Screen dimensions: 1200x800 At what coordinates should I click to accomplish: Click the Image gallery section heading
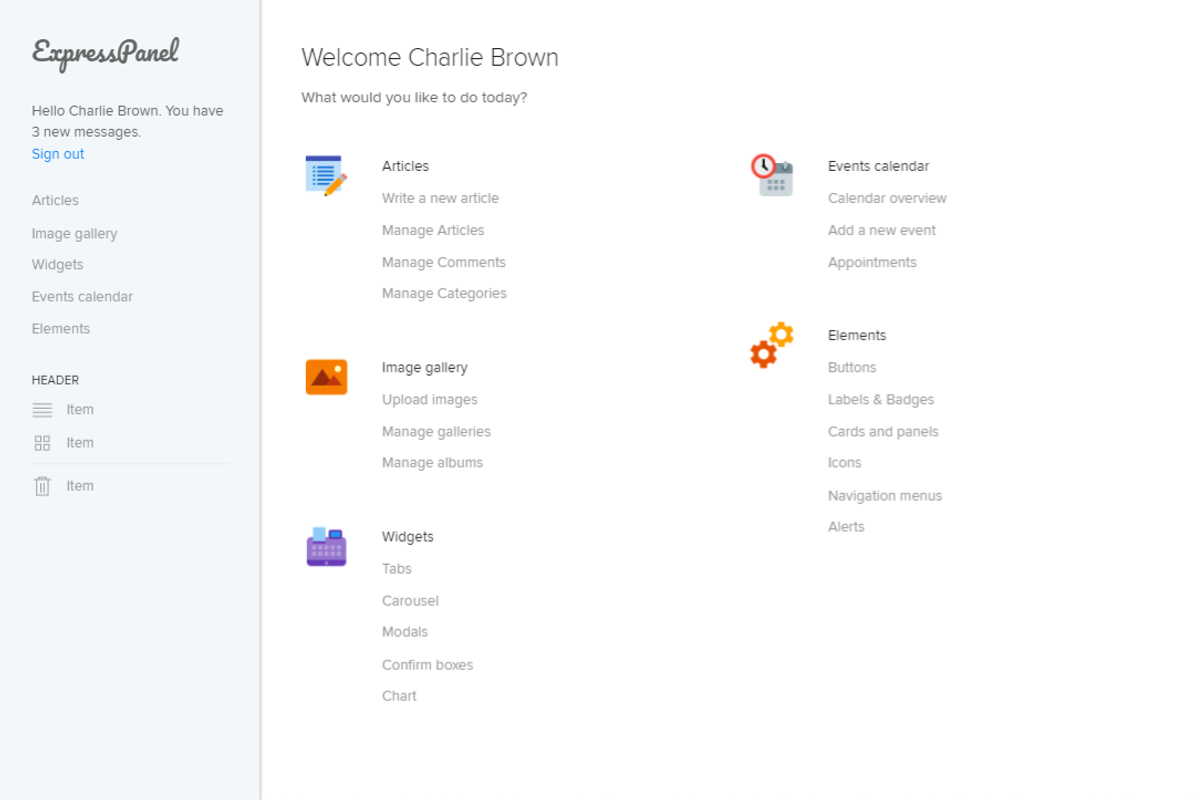(425, 368)
